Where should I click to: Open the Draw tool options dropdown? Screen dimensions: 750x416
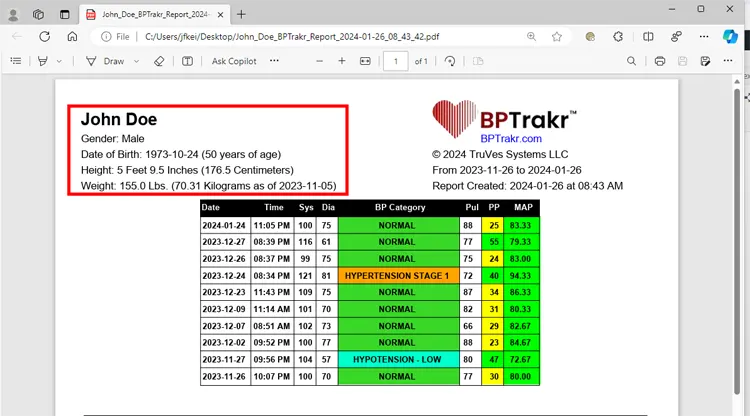(135, 61)
